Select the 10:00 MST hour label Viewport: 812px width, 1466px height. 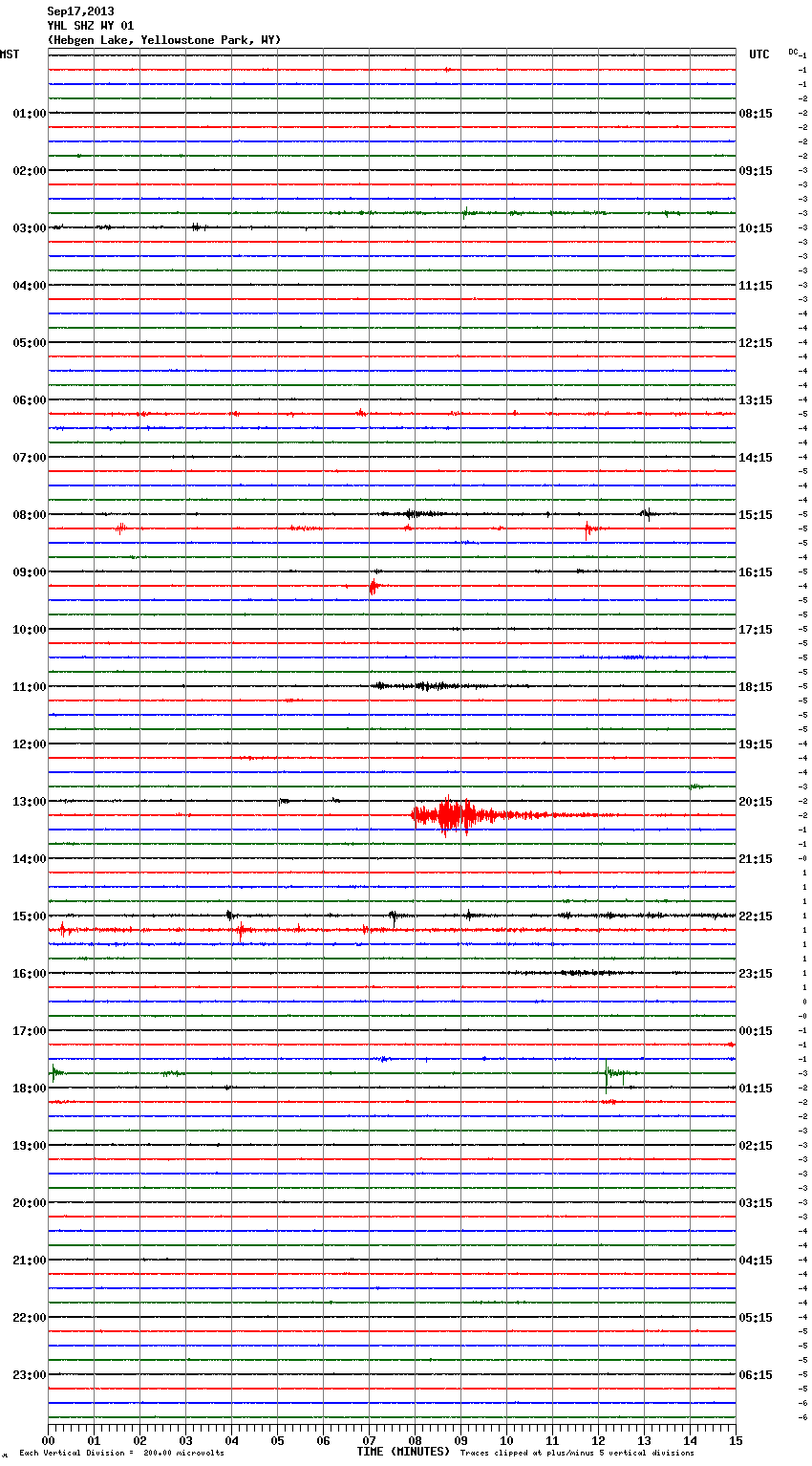point(30,630)
